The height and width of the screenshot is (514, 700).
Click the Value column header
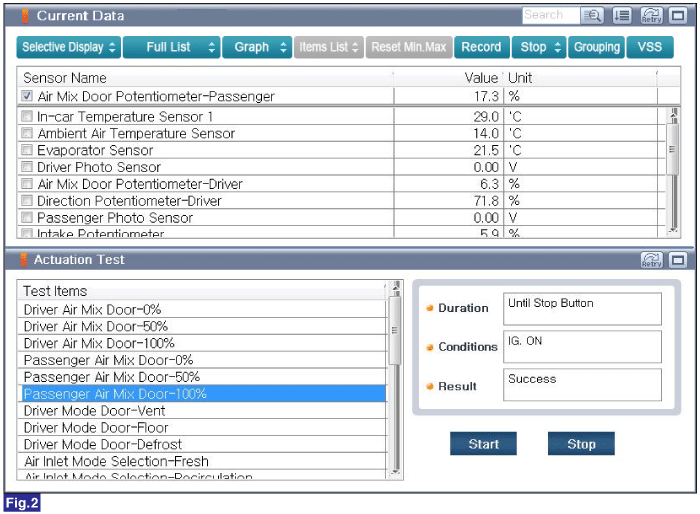448,78
